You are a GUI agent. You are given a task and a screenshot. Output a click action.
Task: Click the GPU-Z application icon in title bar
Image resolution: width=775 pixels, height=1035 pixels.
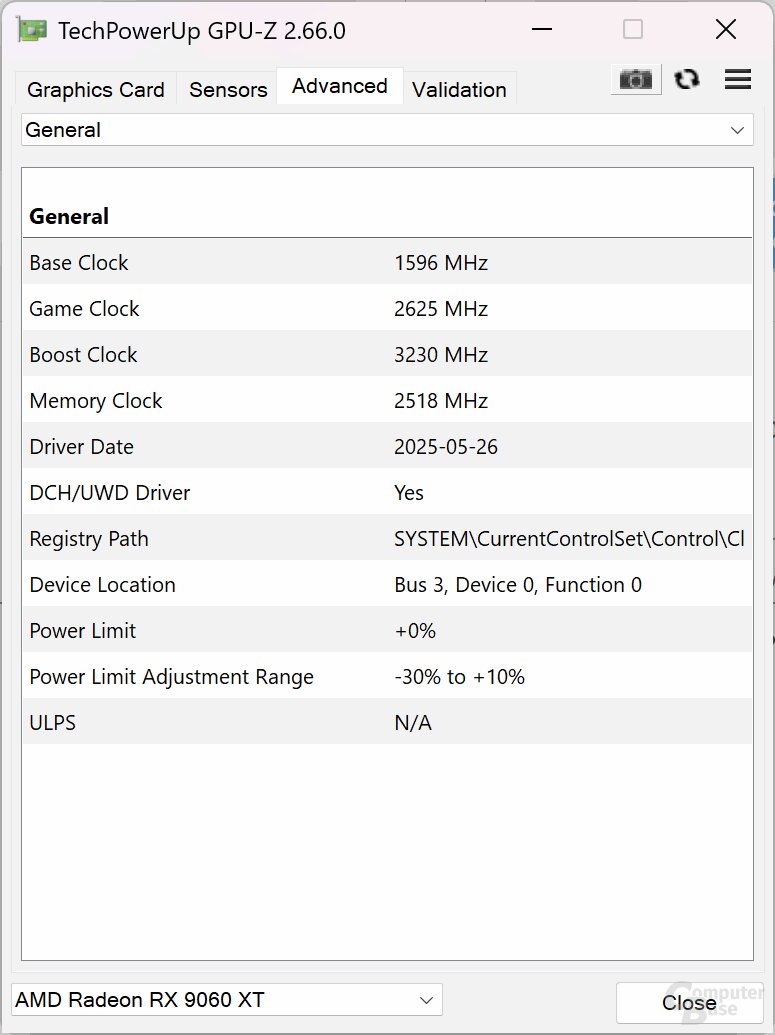tap(32, 30)
